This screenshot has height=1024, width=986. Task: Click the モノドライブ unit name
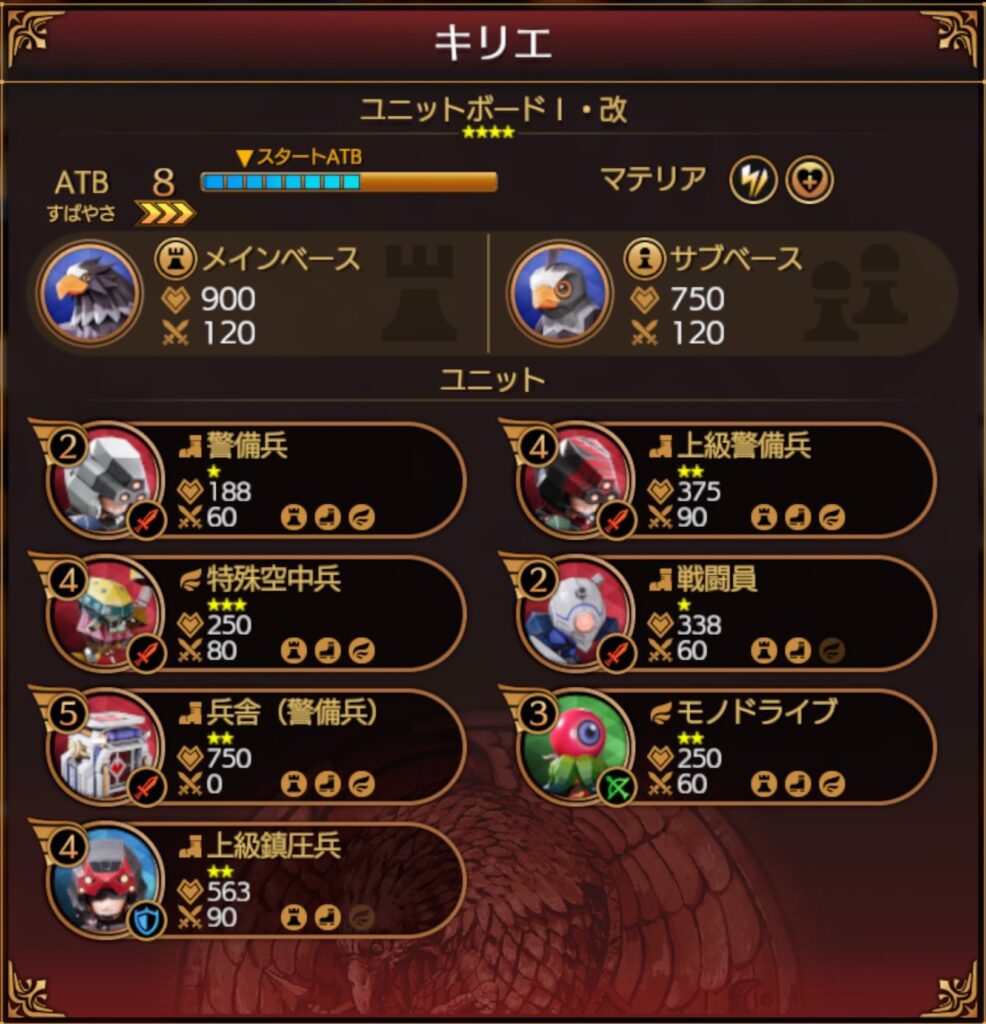coord(756,712)
